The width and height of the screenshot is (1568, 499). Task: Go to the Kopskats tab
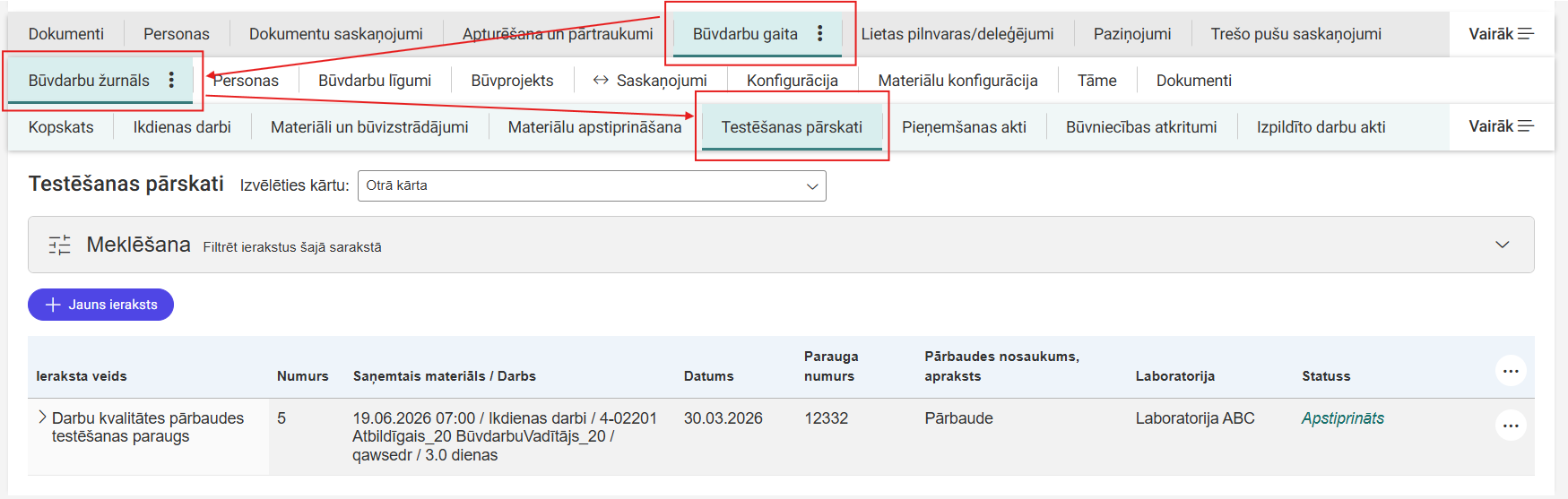[61, 127]
